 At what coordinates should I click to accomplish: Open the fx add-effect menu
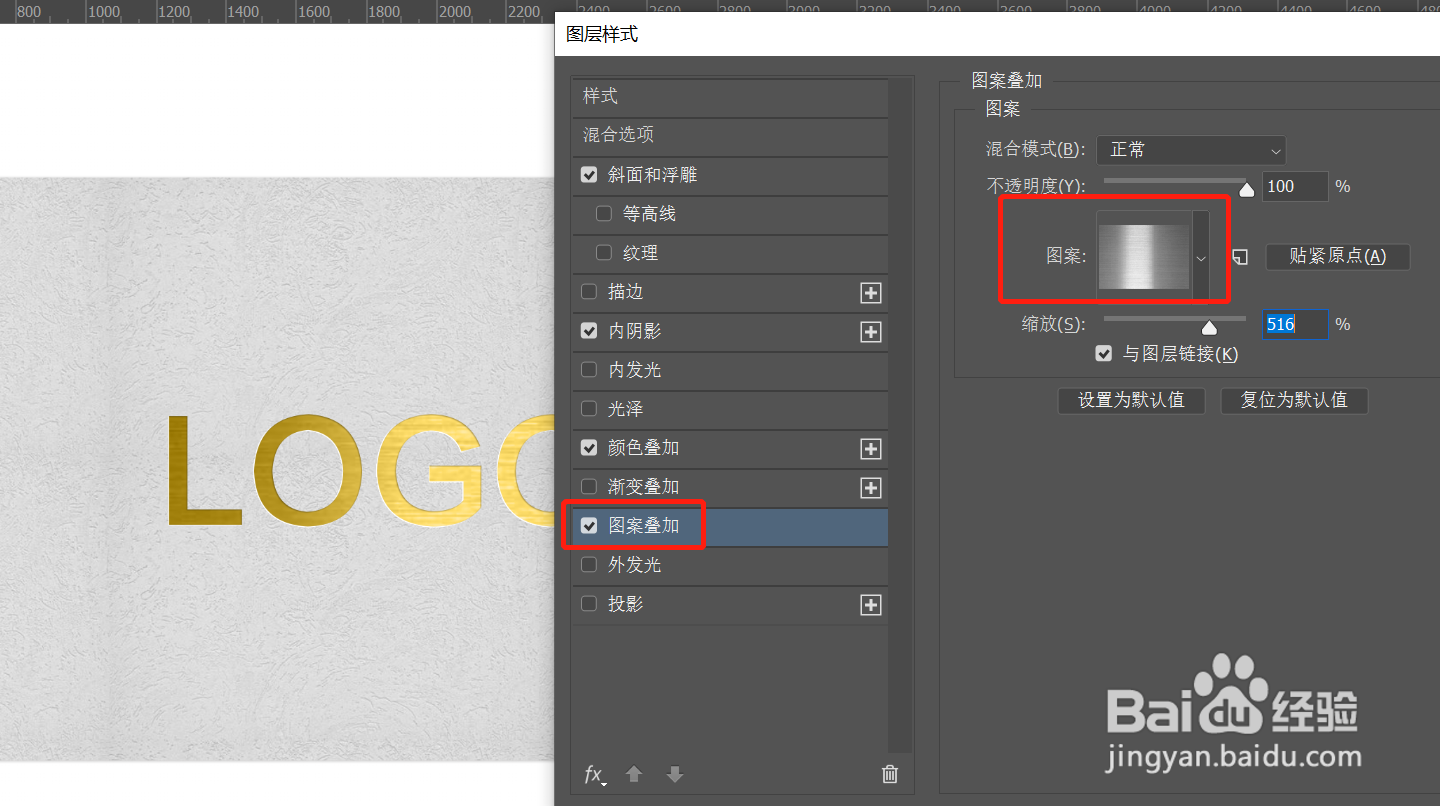point(595,774)
